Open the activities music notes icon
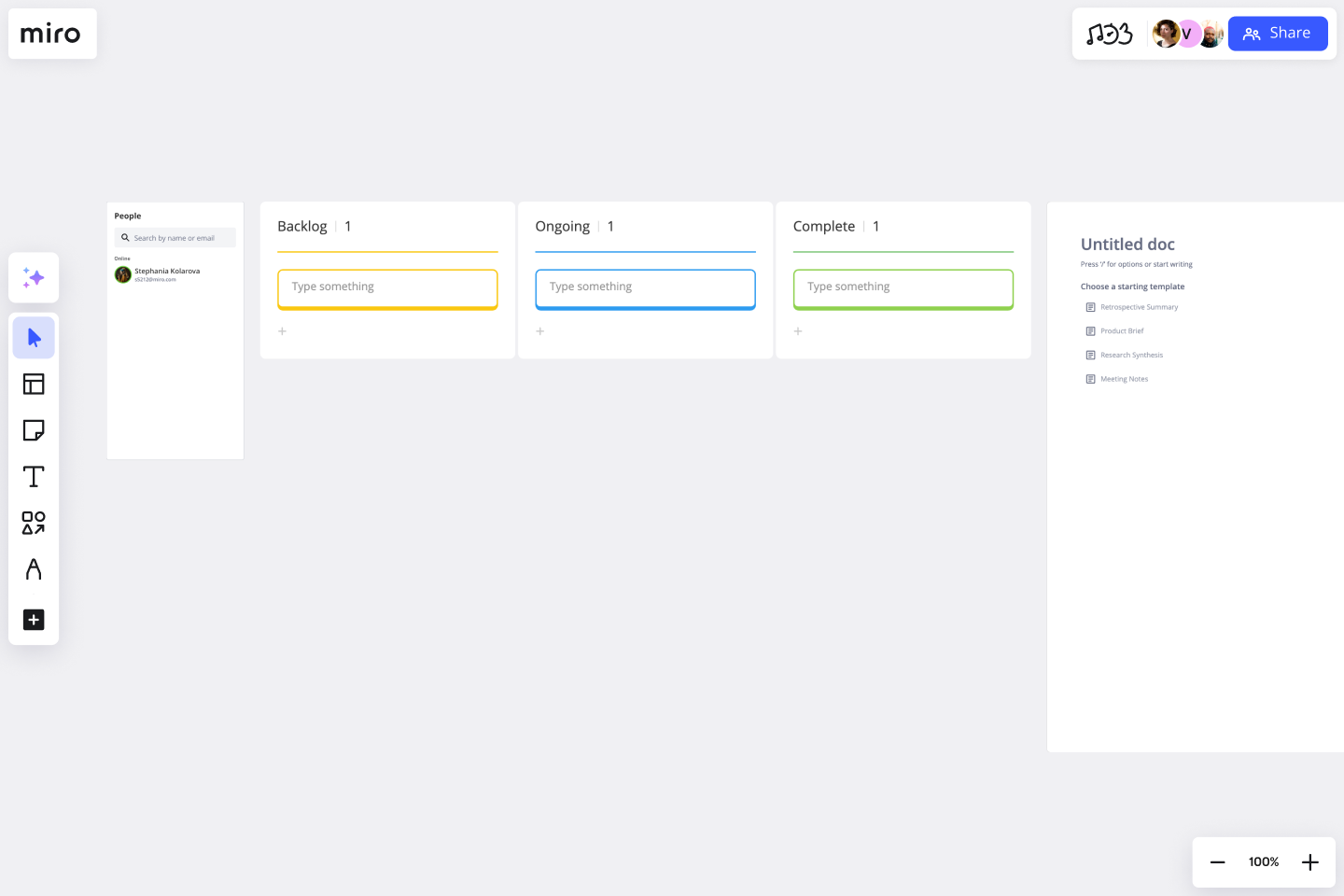Screen dimensions: 1344x896 click(1110, 34)
